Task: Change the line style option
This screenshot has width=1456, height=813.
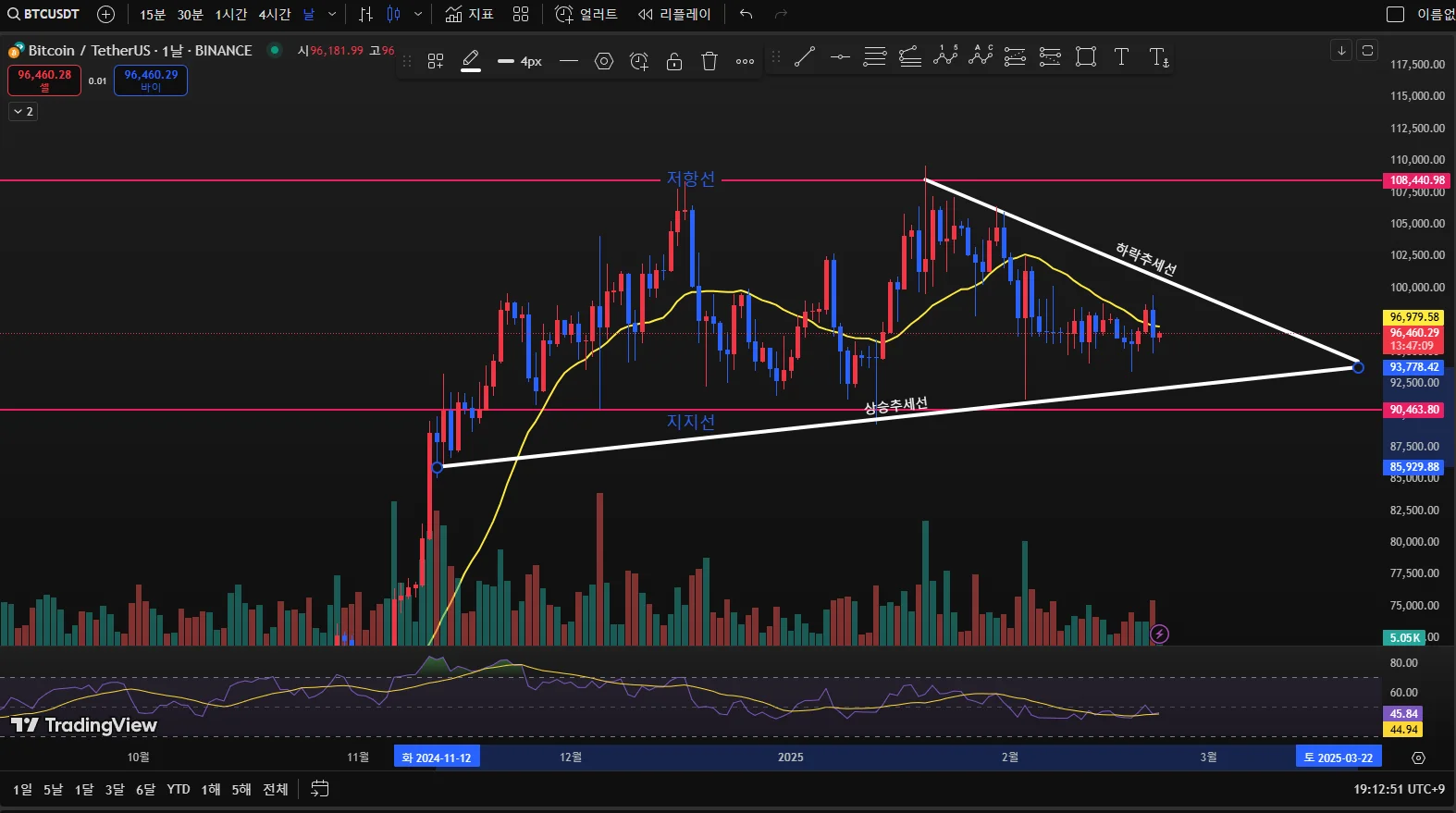Action: point(569,61)
